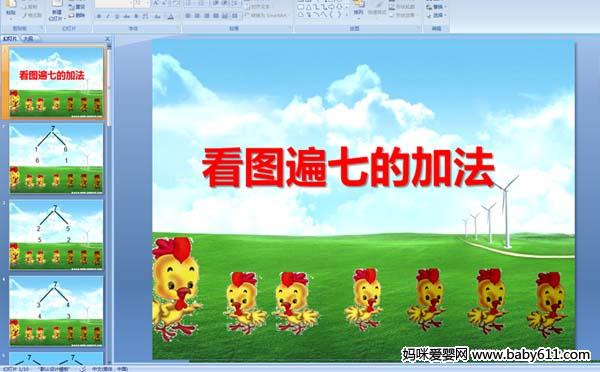Open the Font group dialog launcher
600x372 pixels.
pyautogui.click(x=178, y=28)
